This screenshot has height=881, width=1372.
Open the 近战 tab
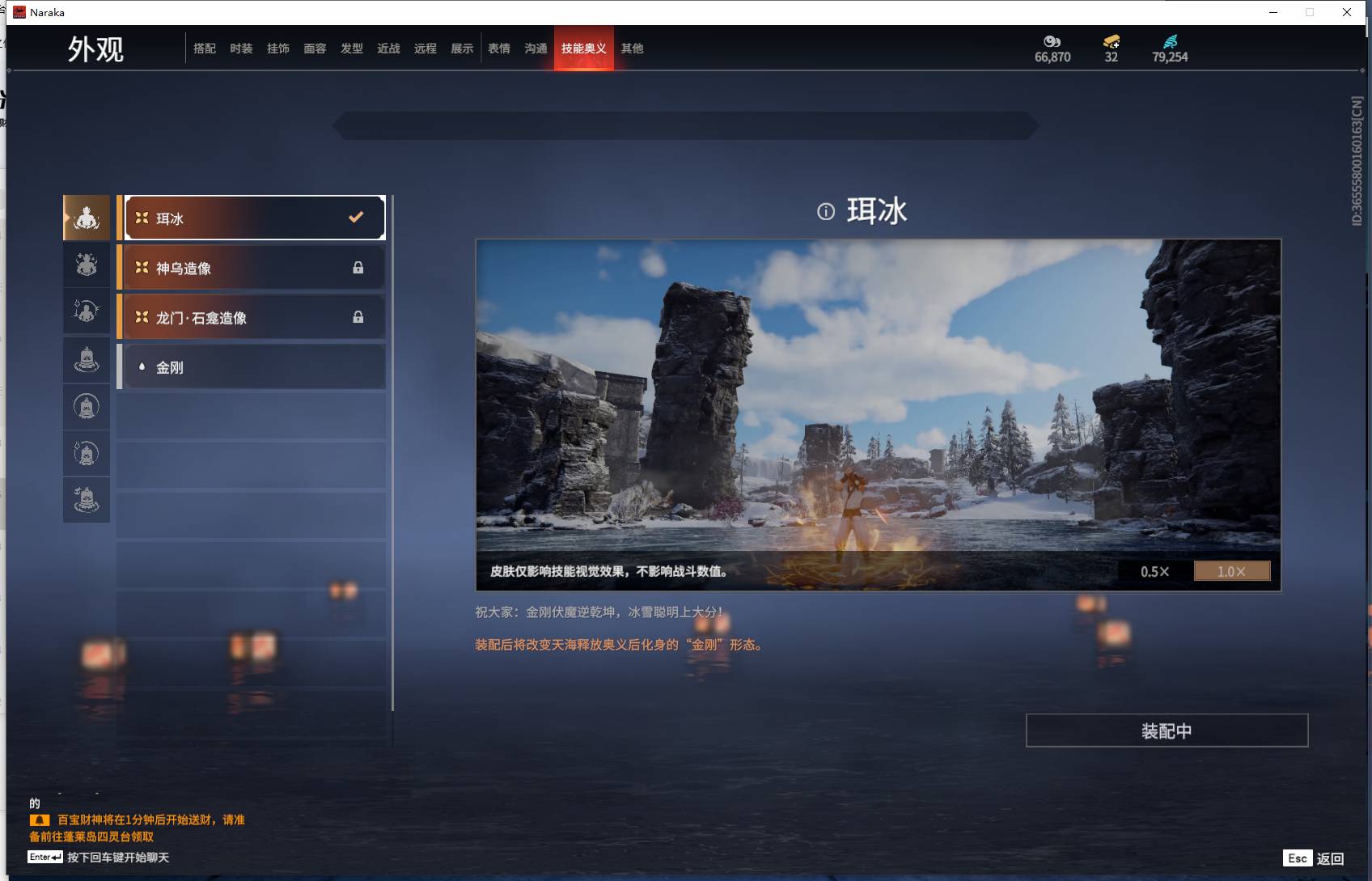coord(388,49)
